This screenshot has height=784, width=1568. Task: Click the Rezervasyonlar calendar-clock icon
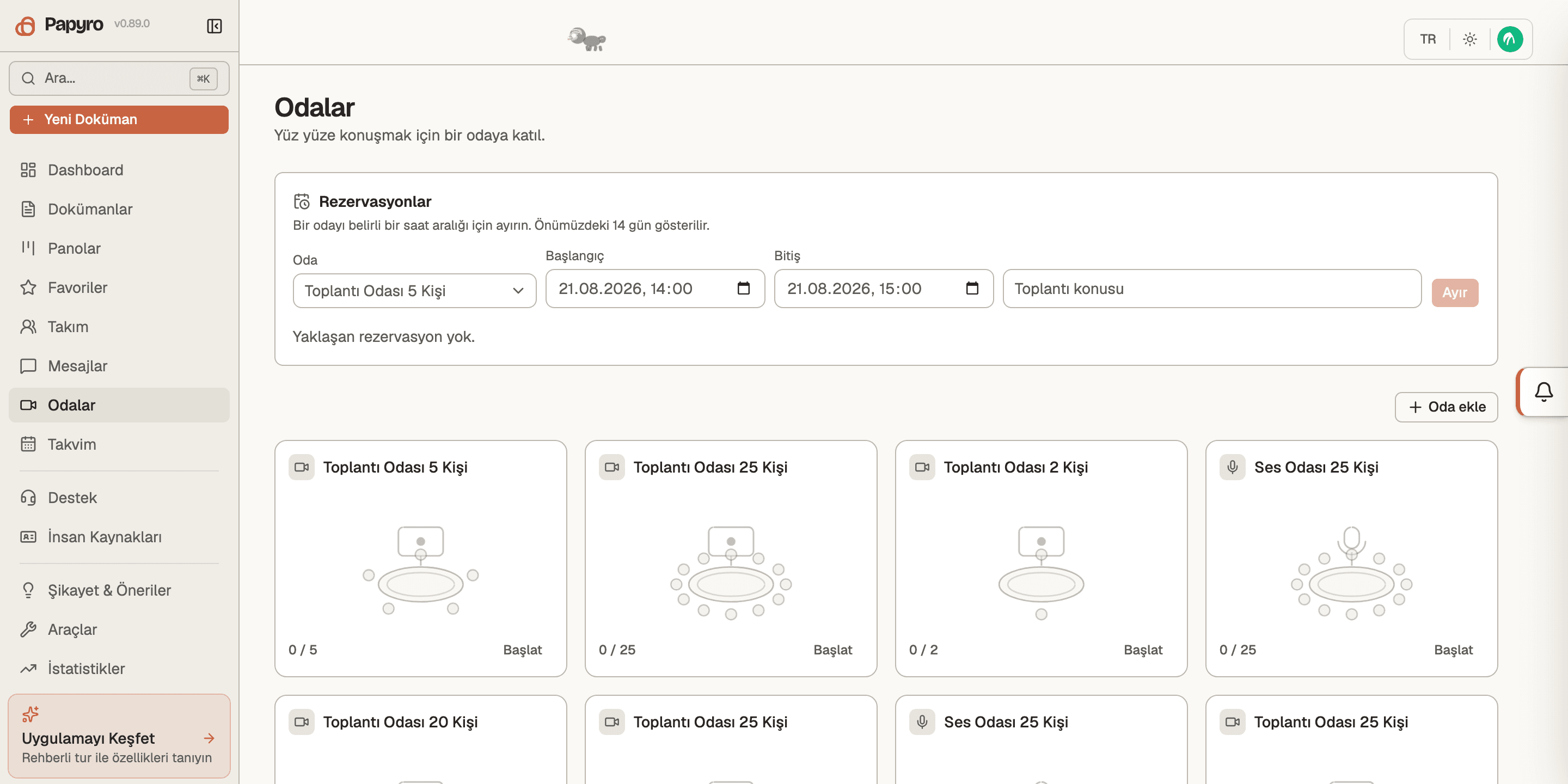(302, 201)
